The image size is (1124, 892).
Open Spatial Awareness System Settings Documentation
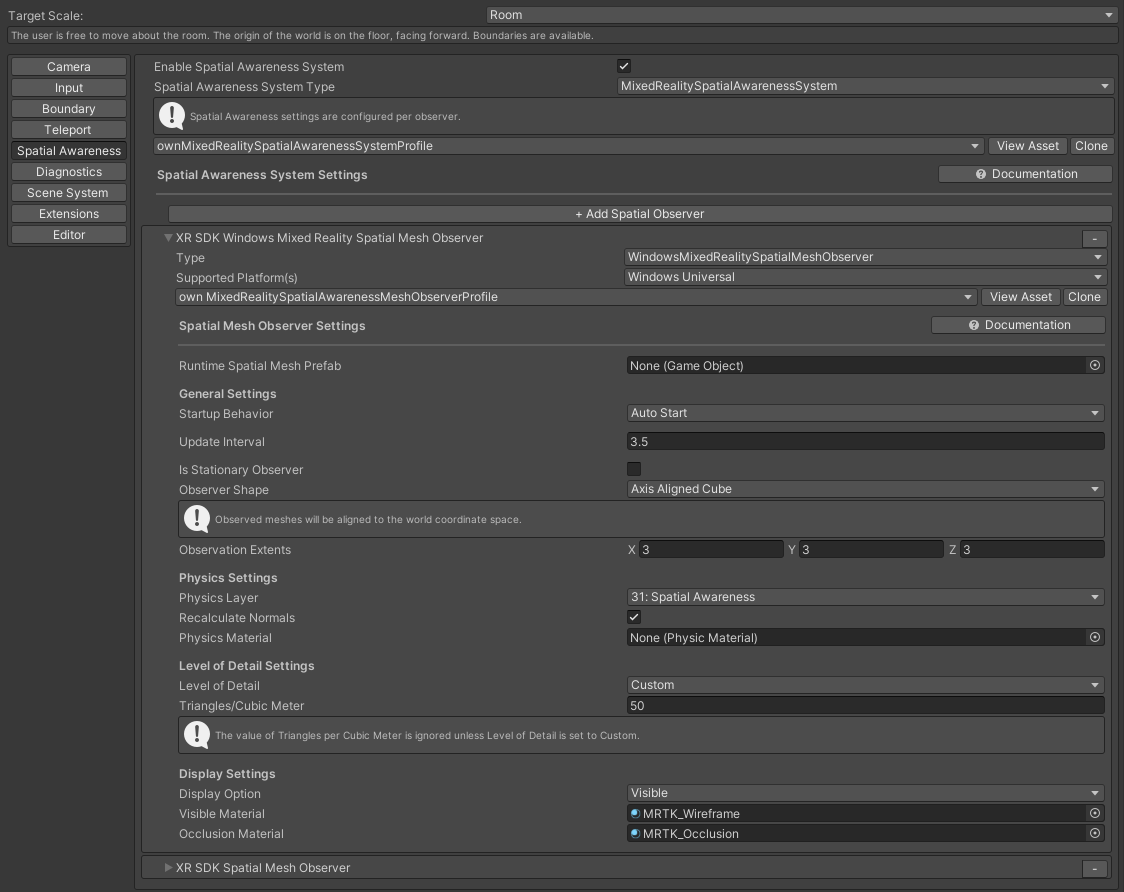[x=1025, y=174]
